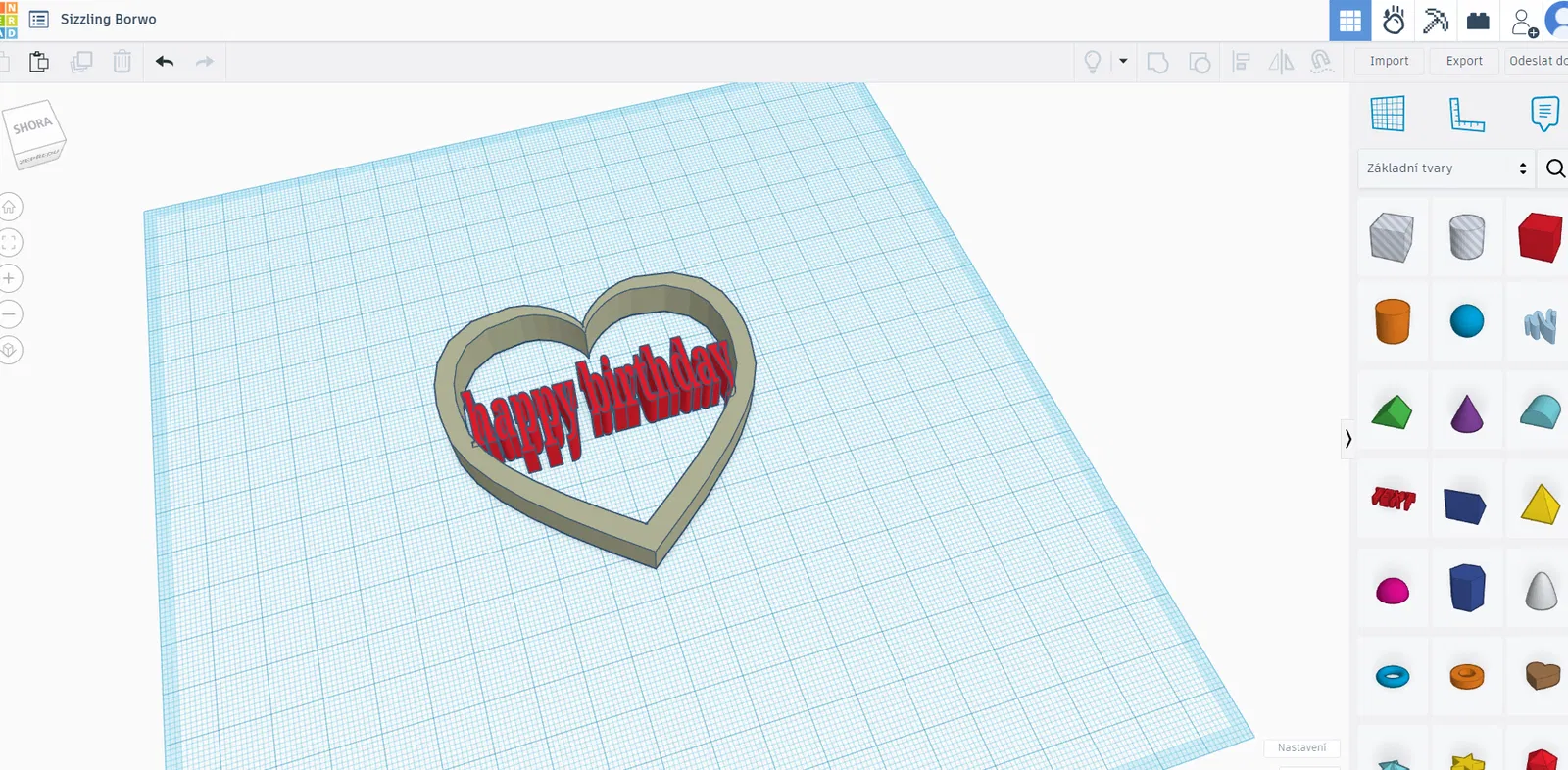Click the Delete trash can icon
The width and height of the screenshot is (1568, 770).
tap(122, 62)
